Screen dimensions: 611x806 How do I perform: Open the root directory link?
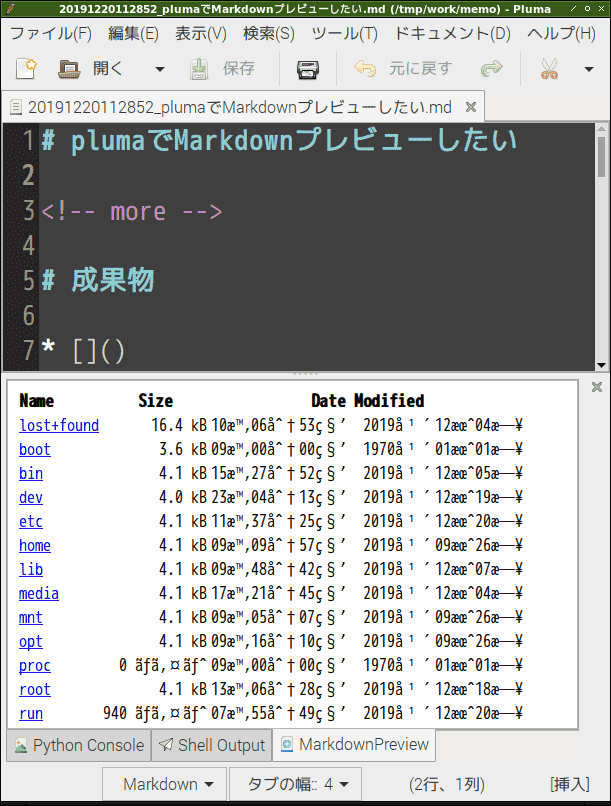tap(35, 689)
